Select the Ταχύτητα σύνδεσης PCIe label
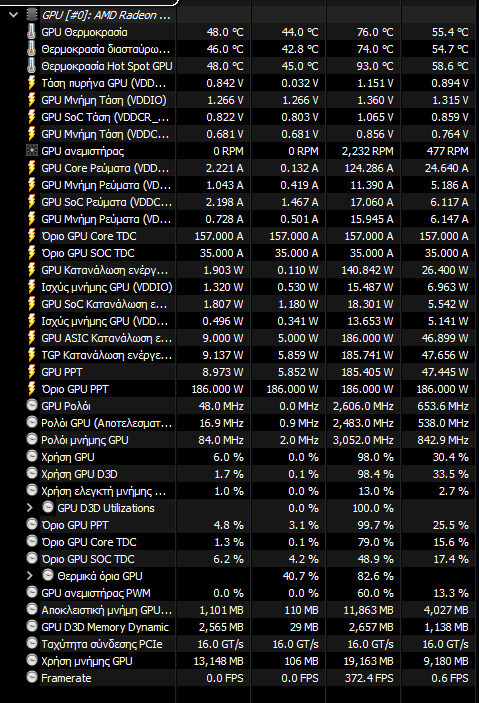This screenshot has height=703, width=479. [x=102, y=644]
